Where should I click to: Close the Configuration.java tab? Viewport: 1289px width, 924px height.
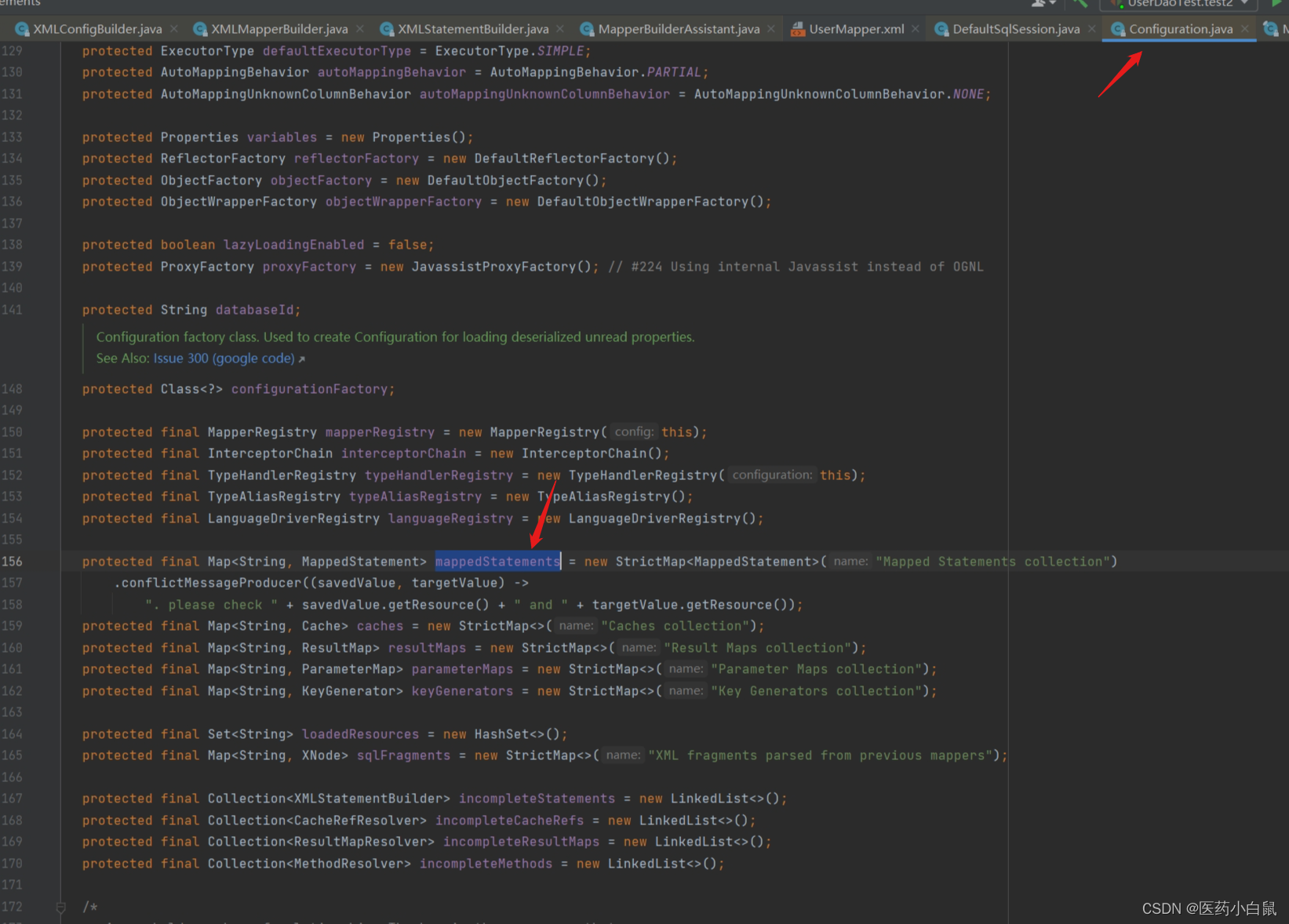coord(1244,29)
